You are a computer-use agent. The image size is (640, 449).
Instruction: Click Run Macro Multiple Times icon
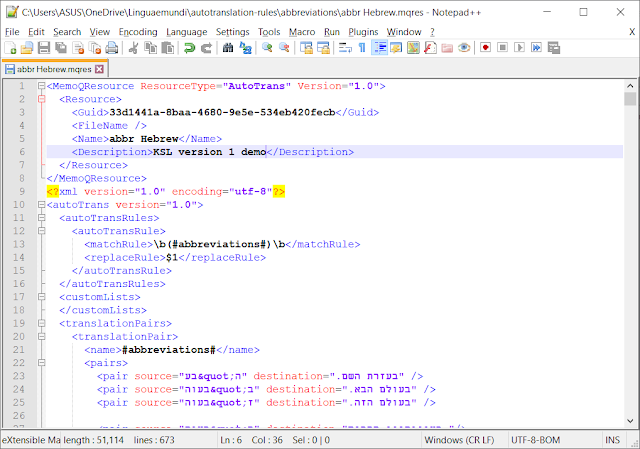click(x=536, y=48)
